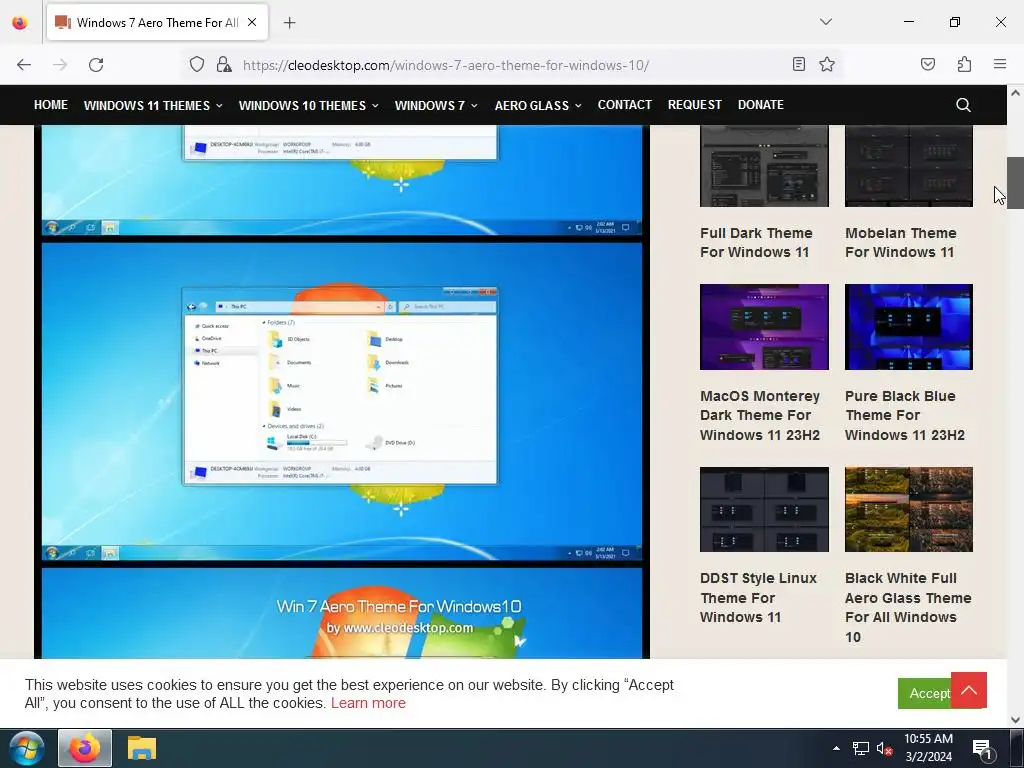Open DDST Style Linux Theme thumbnail

click(x=764, y=509)
